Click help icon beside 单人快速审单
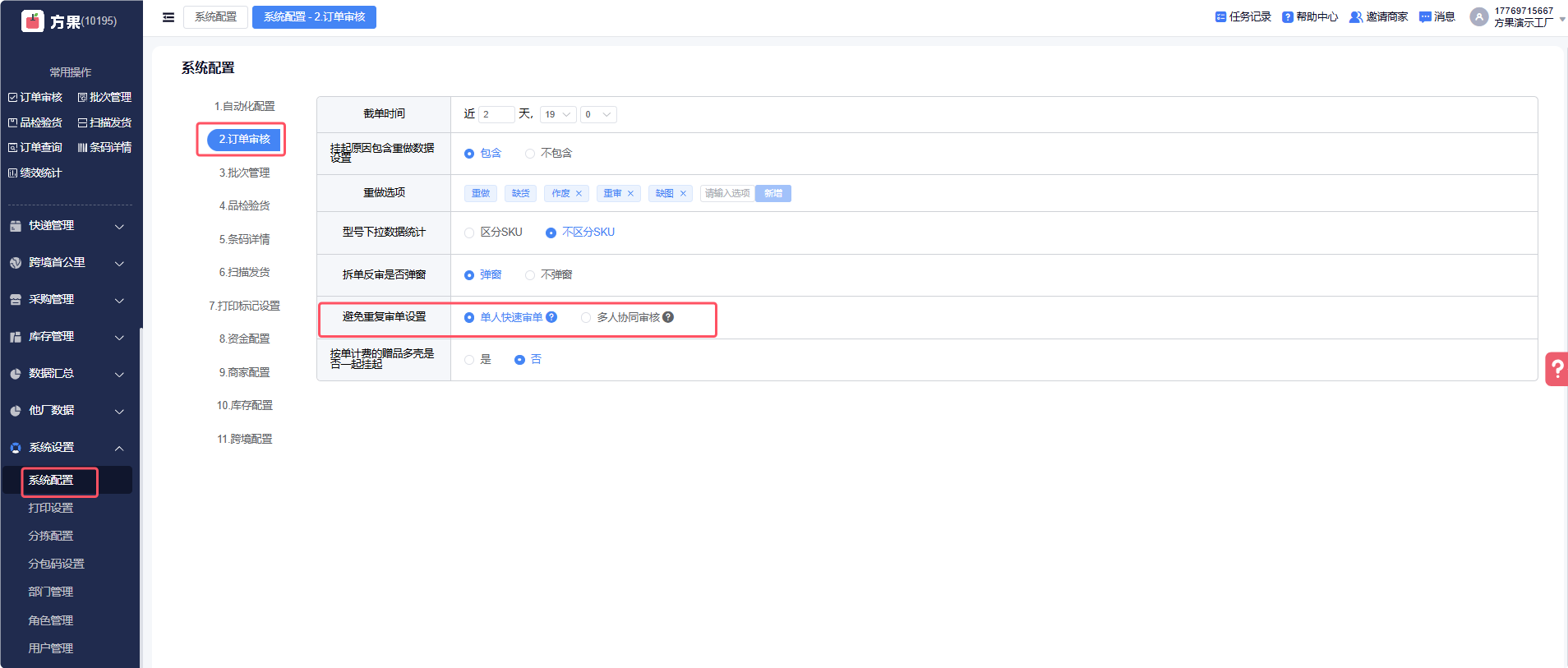The image size is (1568, 668). (x=551, y=317)
